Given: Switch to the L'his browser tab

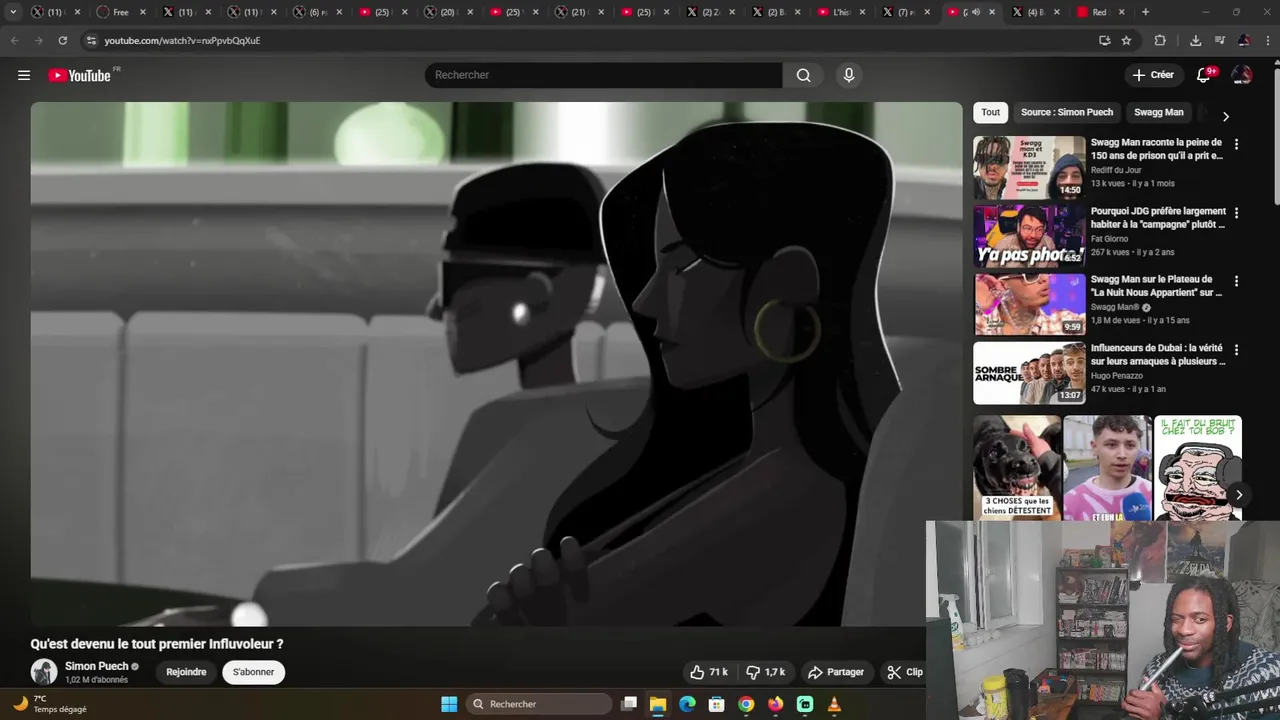Looking at the screenshot, I should pos(840,12).
